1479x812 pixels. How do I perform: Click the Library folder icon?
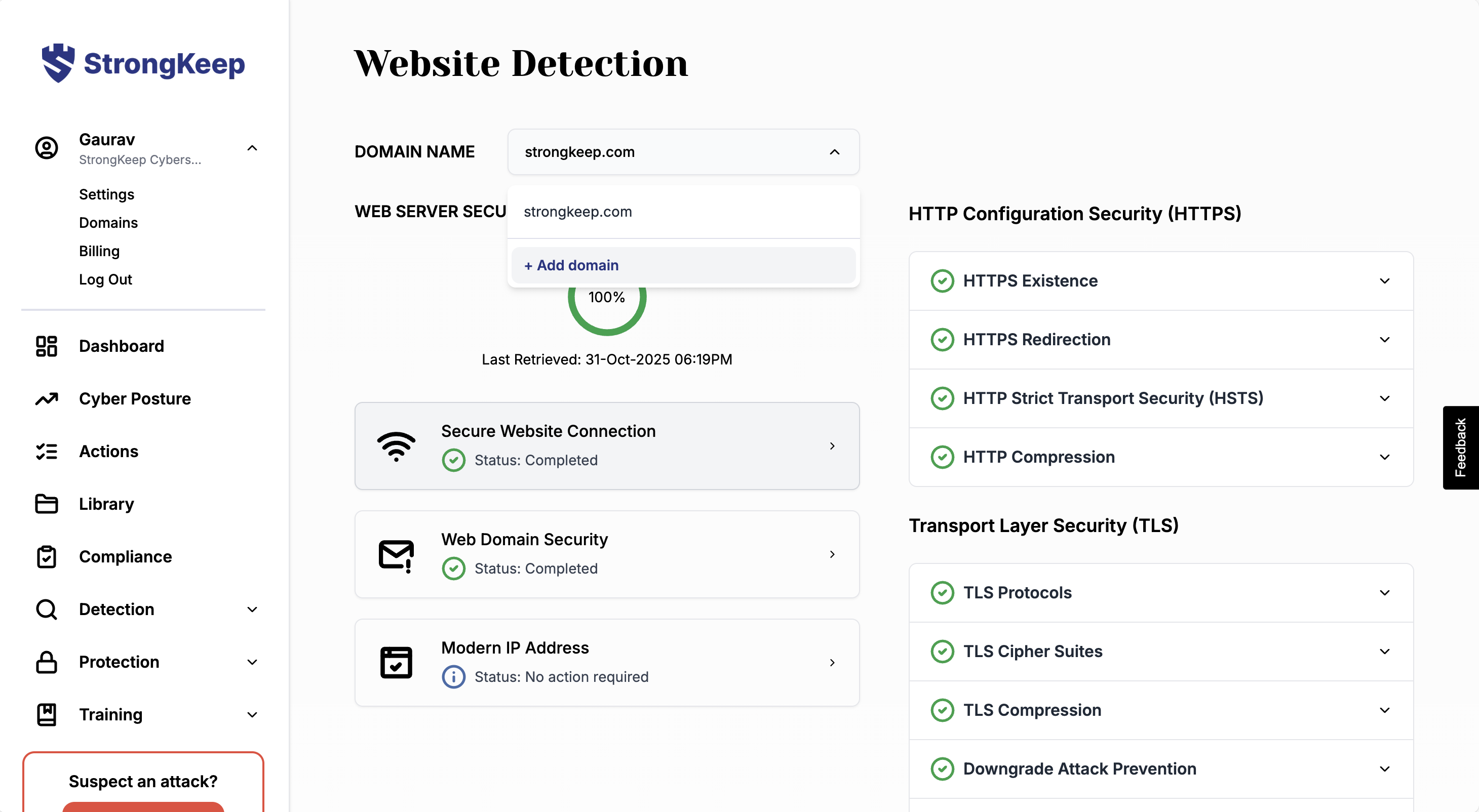47,504
